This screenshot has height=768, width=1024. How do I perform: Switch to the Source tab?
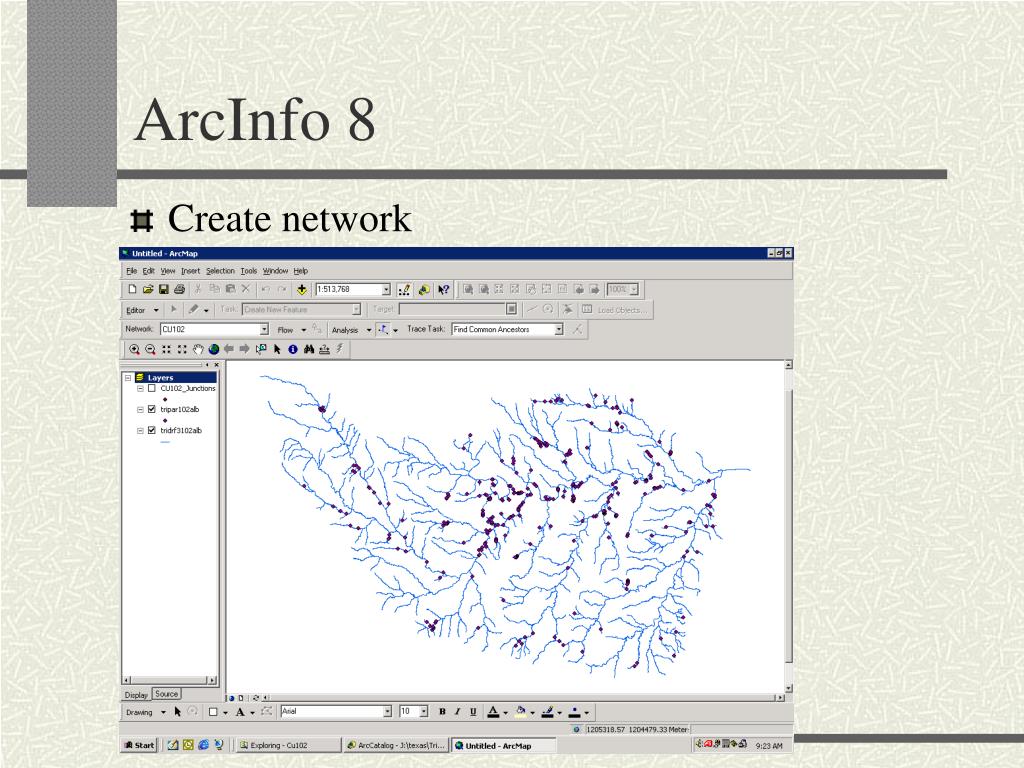pyautogui.click(x=167, y=694)
